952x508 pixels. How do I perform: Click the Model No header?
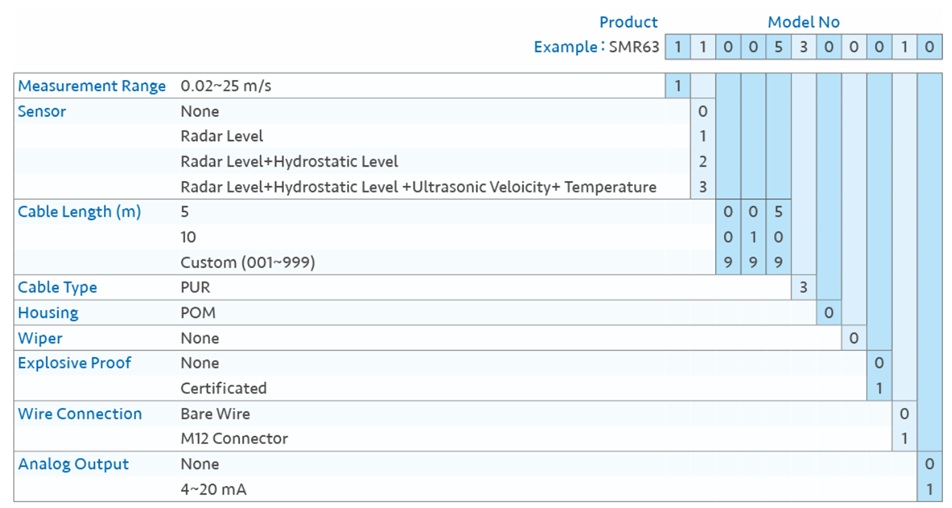(803, 22)
